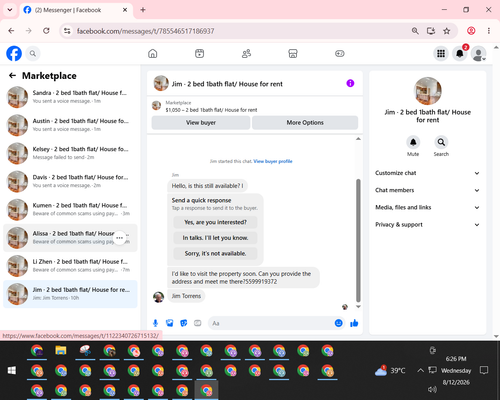The width and height of the screenshot is (500, 400).
Task: Open the account profile menu
Action: [478, 53]
